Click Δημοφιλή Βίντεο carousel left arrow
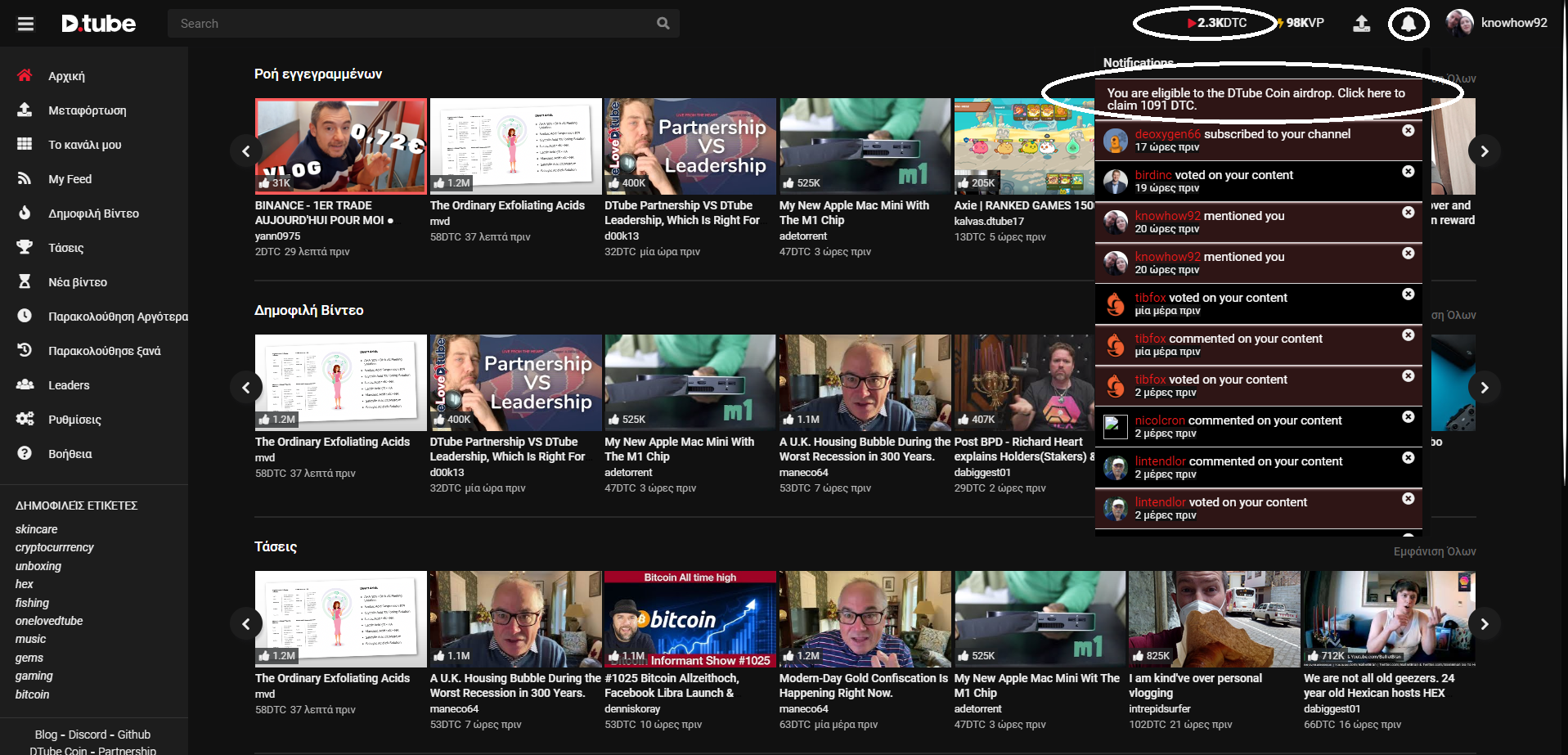Screen dimensions: 1568x755 [246, 387]
